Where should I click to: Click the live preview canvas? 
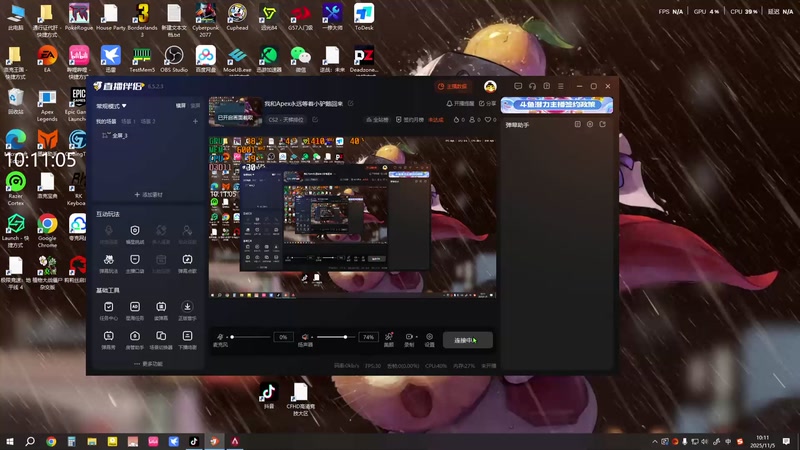pos(353,217)
